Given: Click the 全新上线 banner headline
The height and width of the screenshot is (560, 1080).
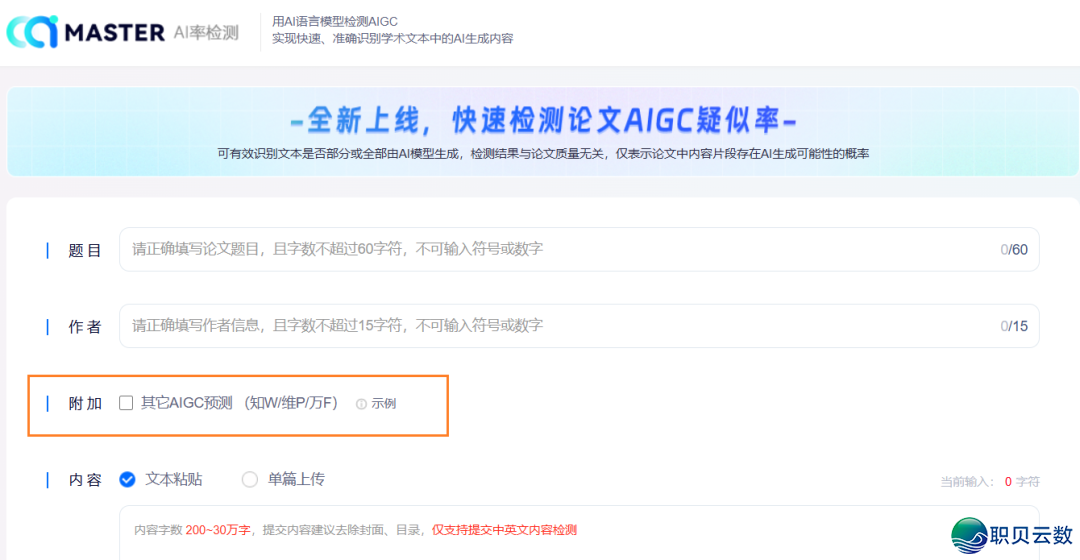Looking at the screenshot, I should click(x=543, y=121).
